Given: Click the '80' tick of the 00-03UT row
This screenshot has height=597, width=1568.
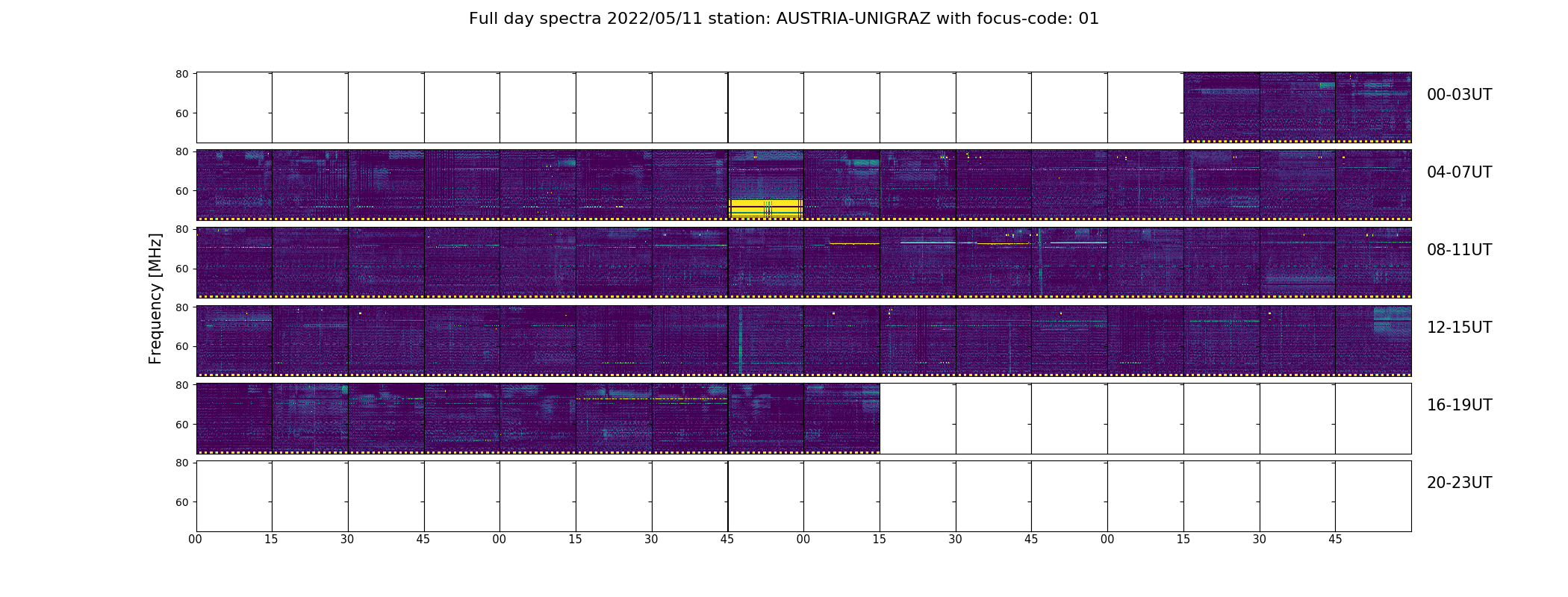Looking at the screenshot, I should tap(181, 74).
